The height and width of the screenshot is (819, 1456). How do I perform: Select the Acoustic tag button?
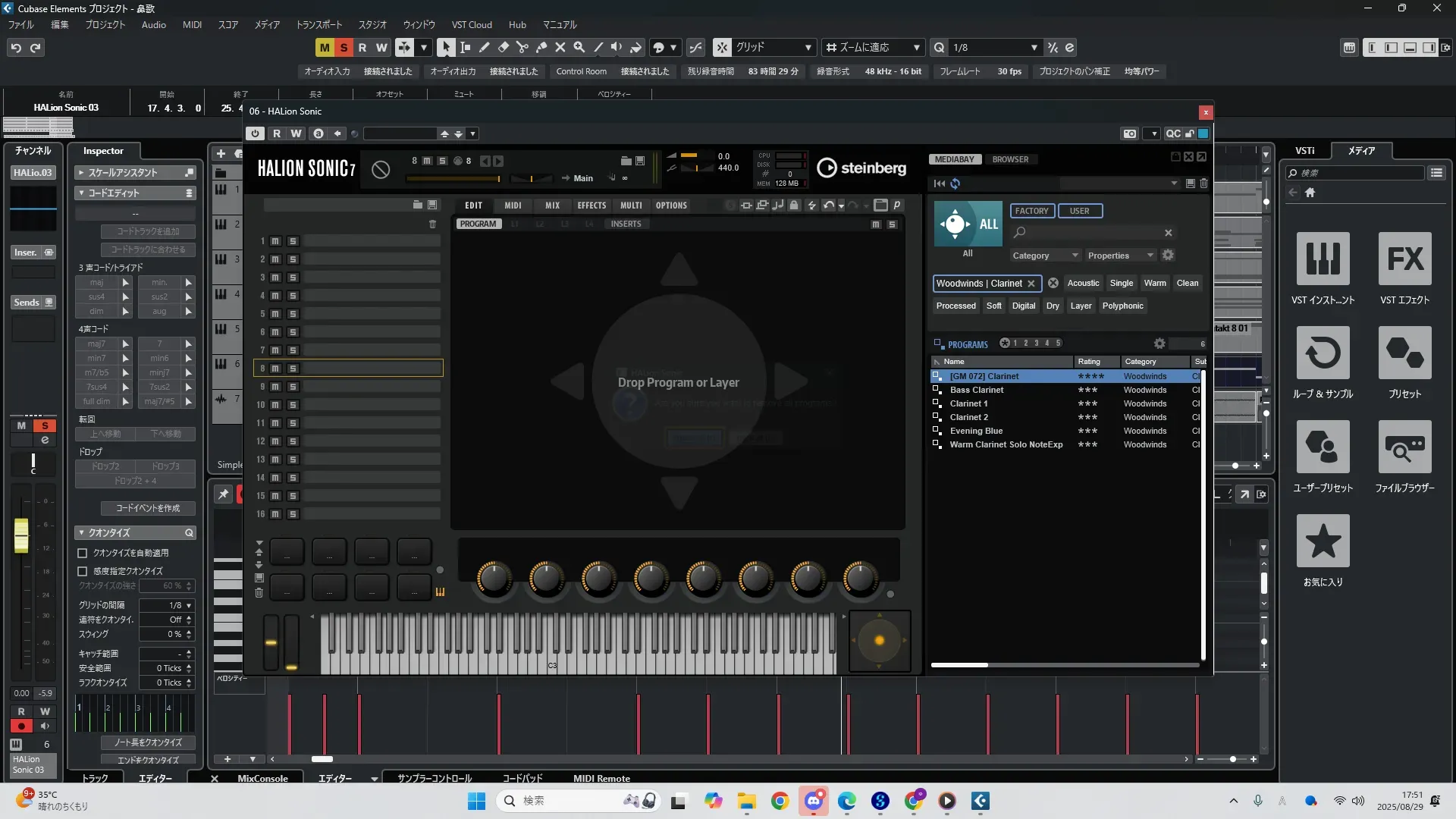pyautogui.click(x=1083, y=284)
